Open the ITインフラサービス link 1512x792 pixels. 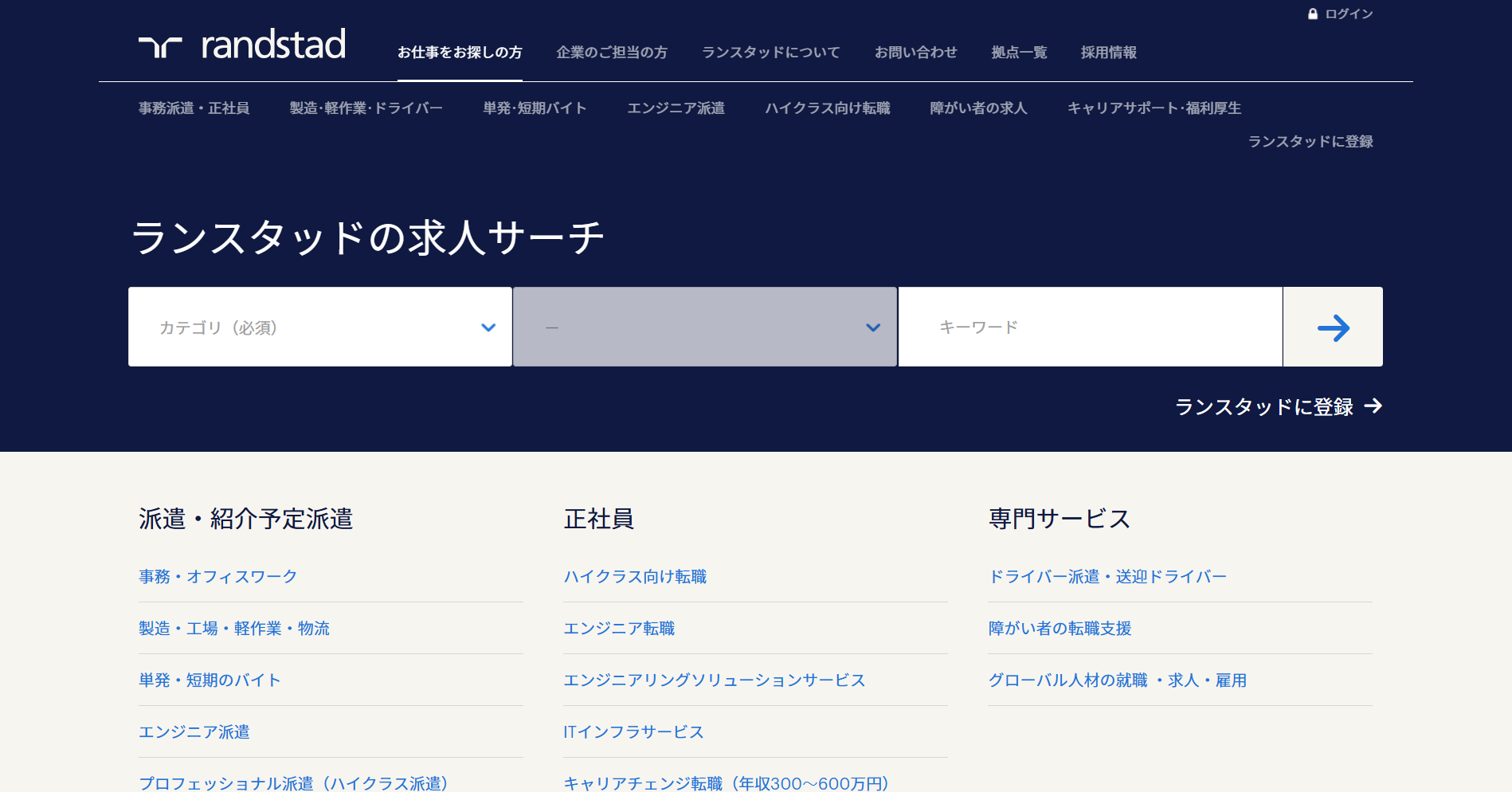click(x=633, y=731)
